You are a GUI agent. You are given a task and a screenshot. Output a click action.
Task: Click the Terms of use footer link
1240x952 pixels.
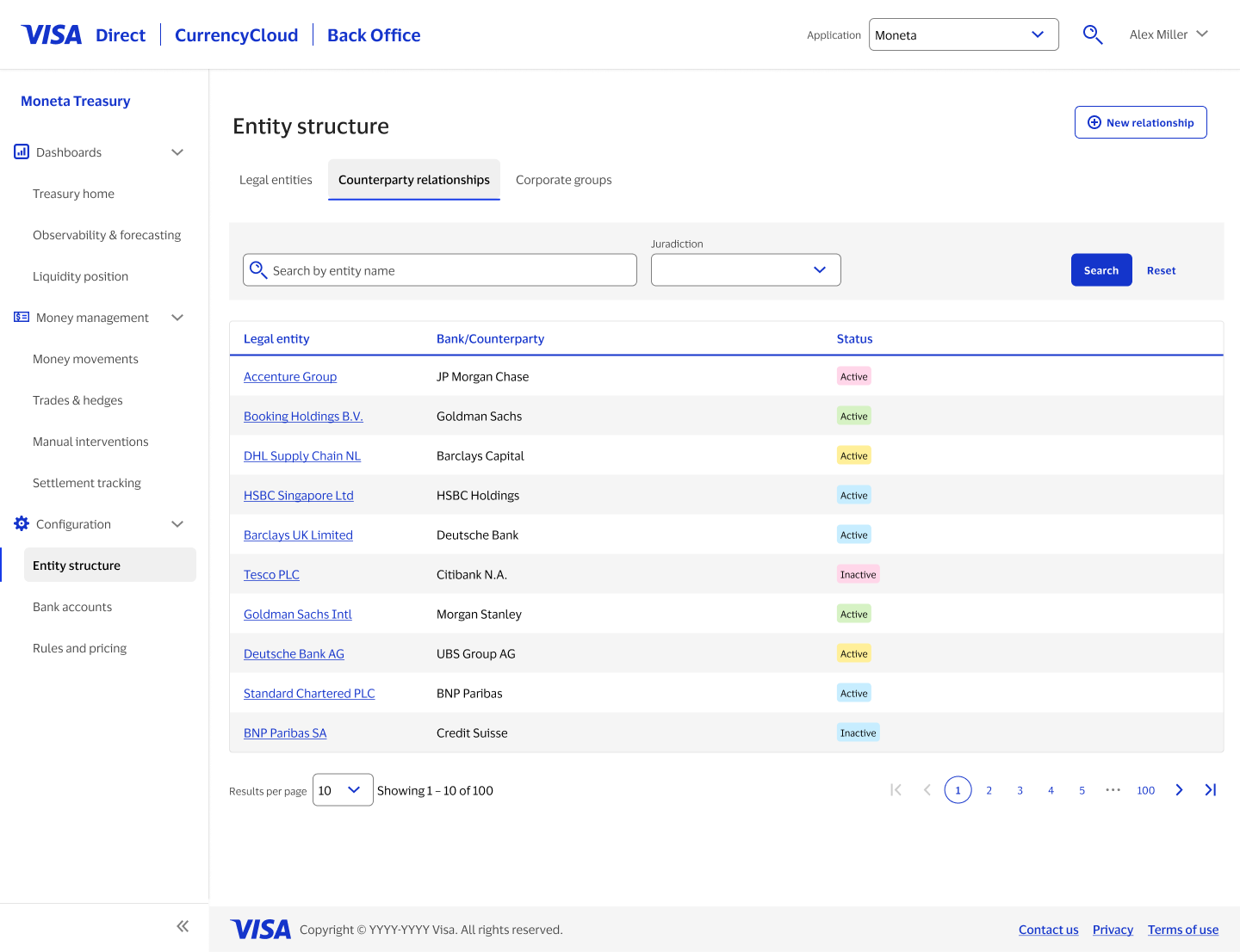[1183, 930]
